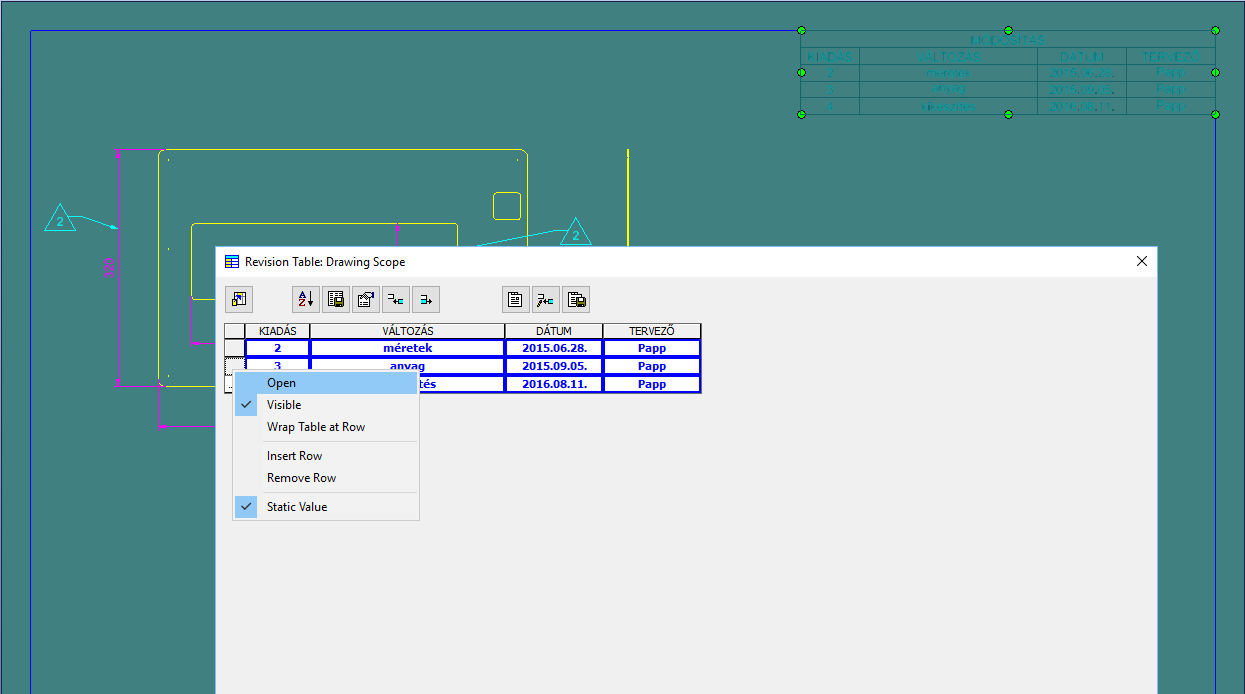This screenshot has width=1245, height=694.
Task: Click the TERVEZŐ column header
Action: pyautogui.click(x=651, y=330)
